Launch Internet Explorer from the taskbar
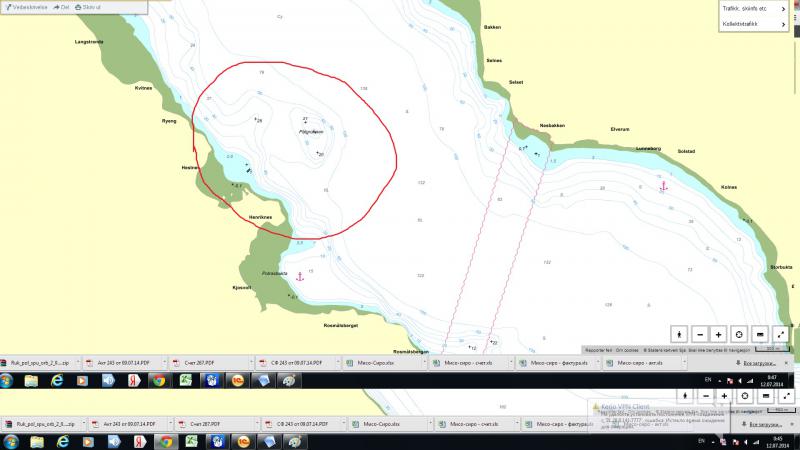 (x=56, y=380)
